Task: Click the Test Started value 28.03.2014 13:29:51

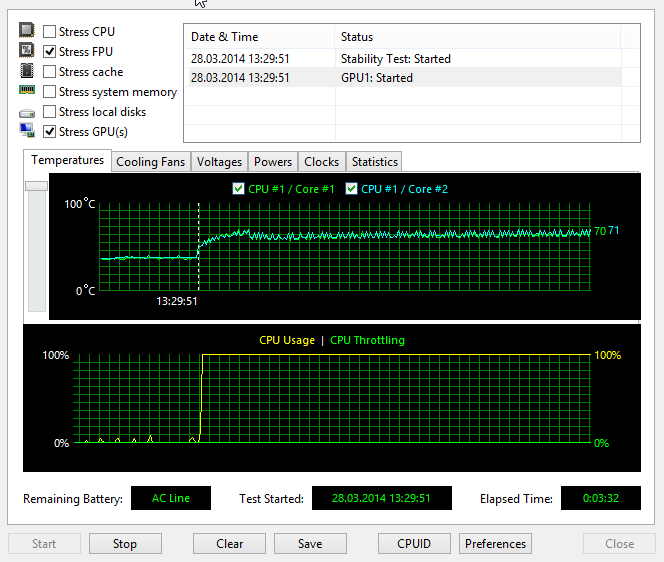Action: click(x=382, y=498)
